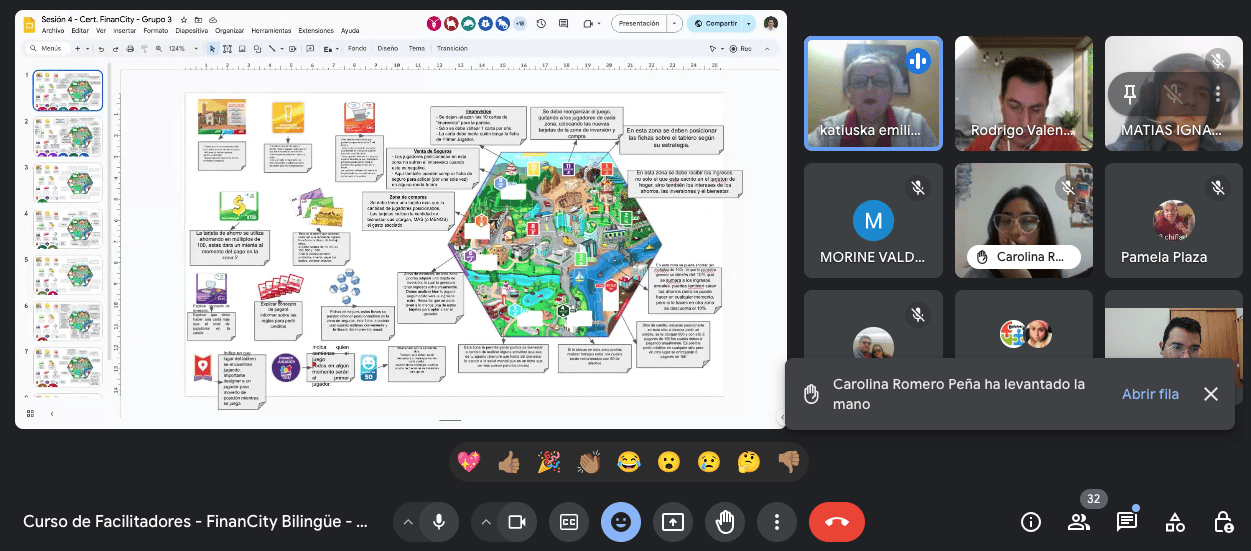Expand the Presentación dropdown arrow
This screenshot has width=1251, height=551.
coord(674,23)
